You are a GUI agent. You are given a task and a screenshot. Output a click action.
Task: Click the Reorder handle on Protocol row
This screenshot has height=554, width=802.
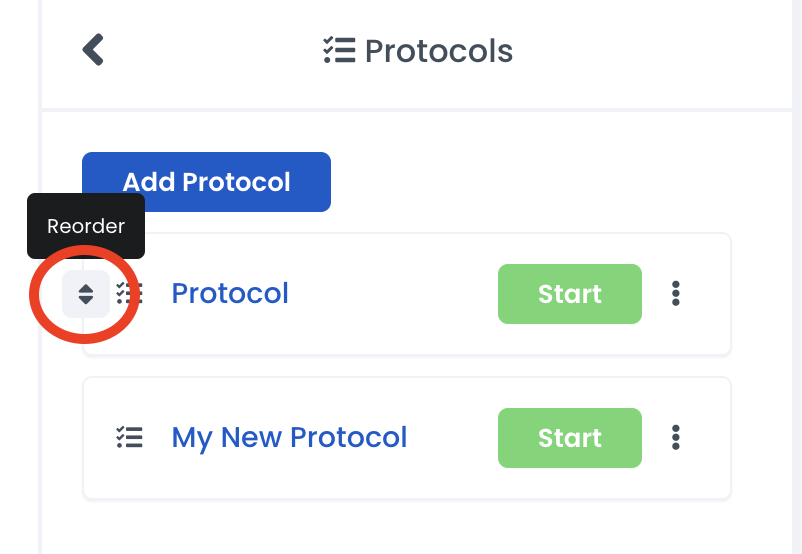coord(86,294)
